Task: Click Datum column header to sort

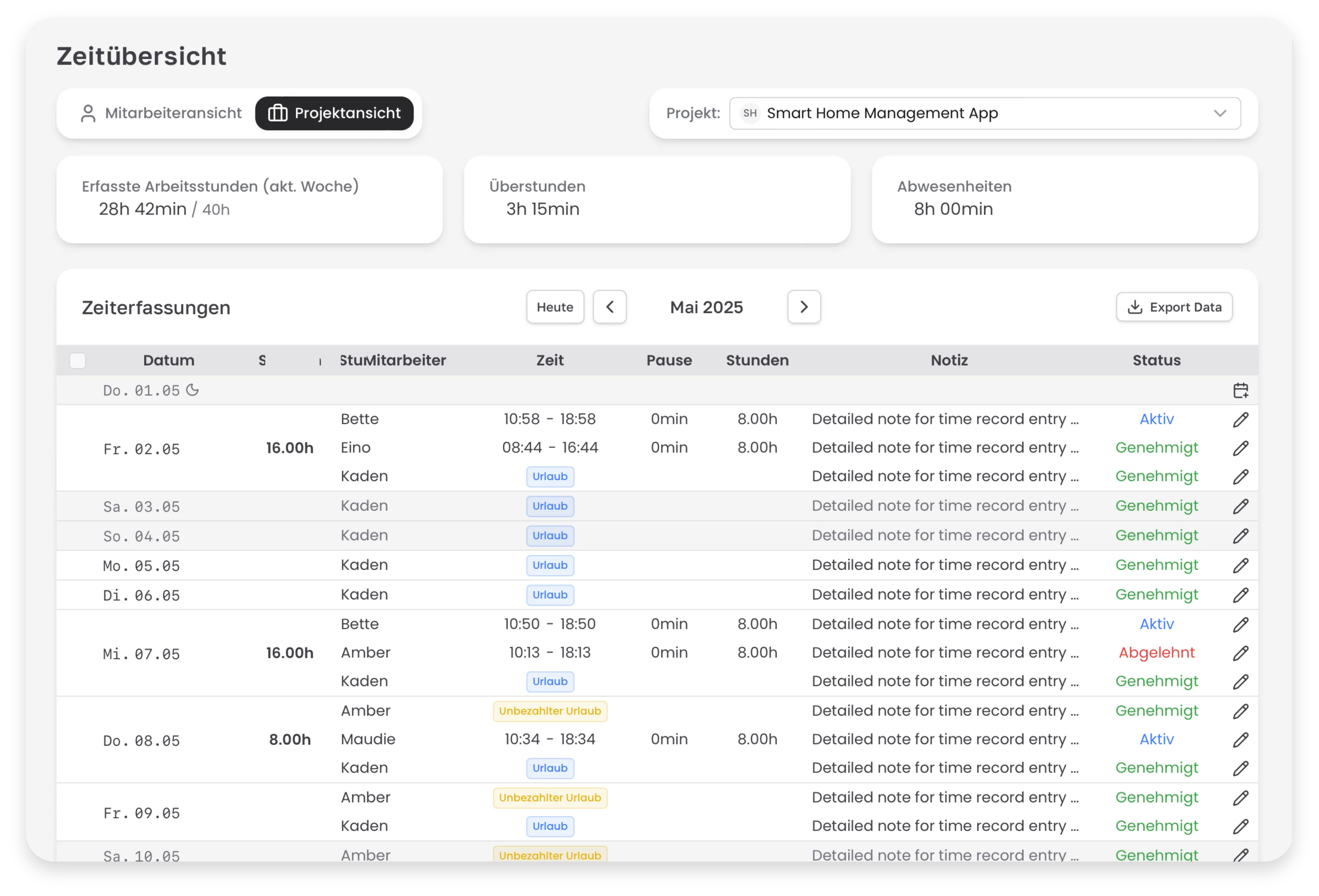Action: (x=169, y=360)
